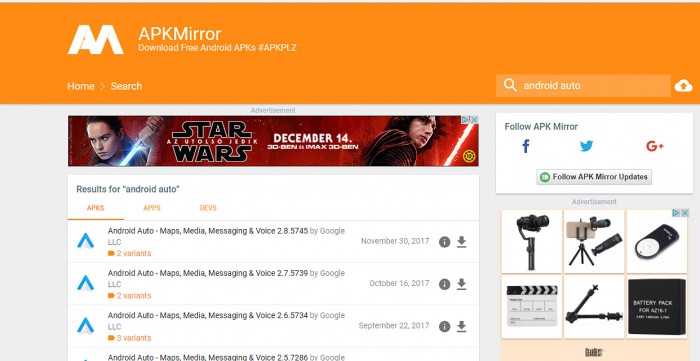
Task: Show info for Android Auto 2.8.5745
Action: pos(444,242)
